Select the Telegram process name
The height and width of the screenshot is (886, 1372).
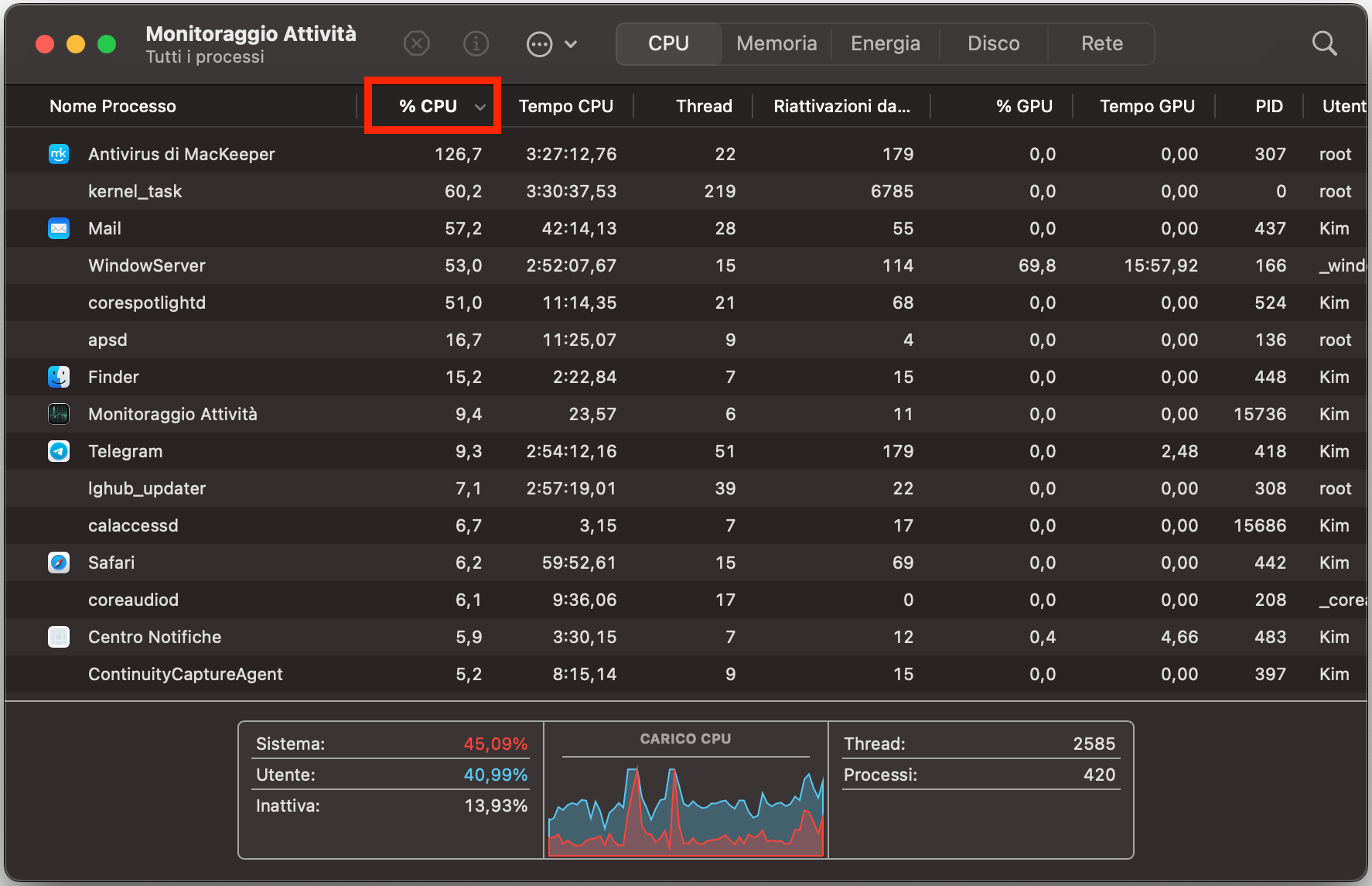coord(125,451)
